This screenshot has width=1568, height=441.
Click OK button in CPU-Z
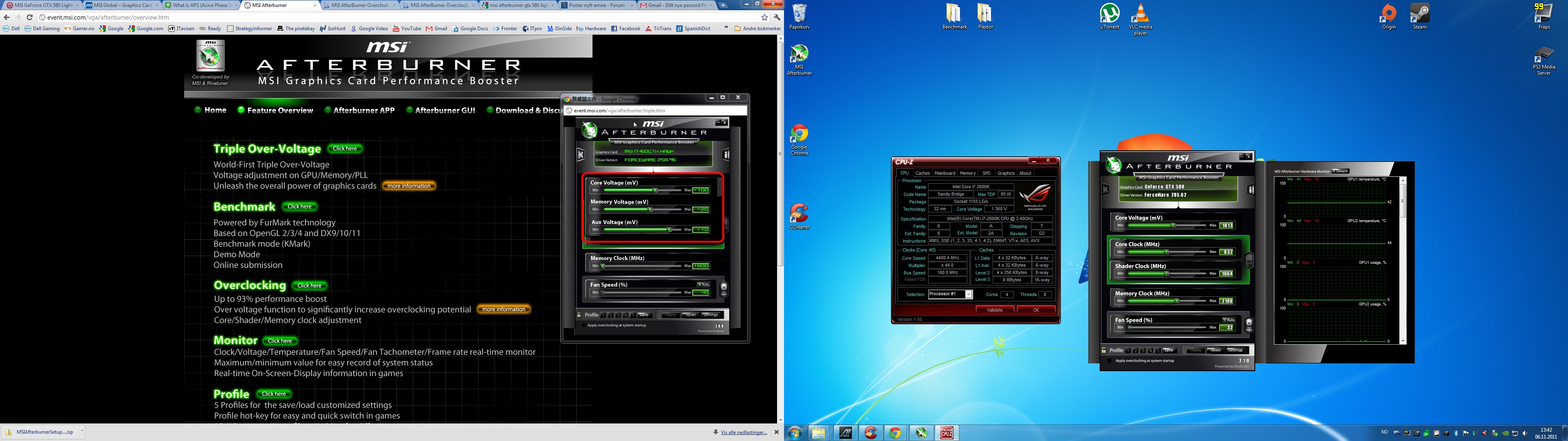click(x=1036, y=310)
